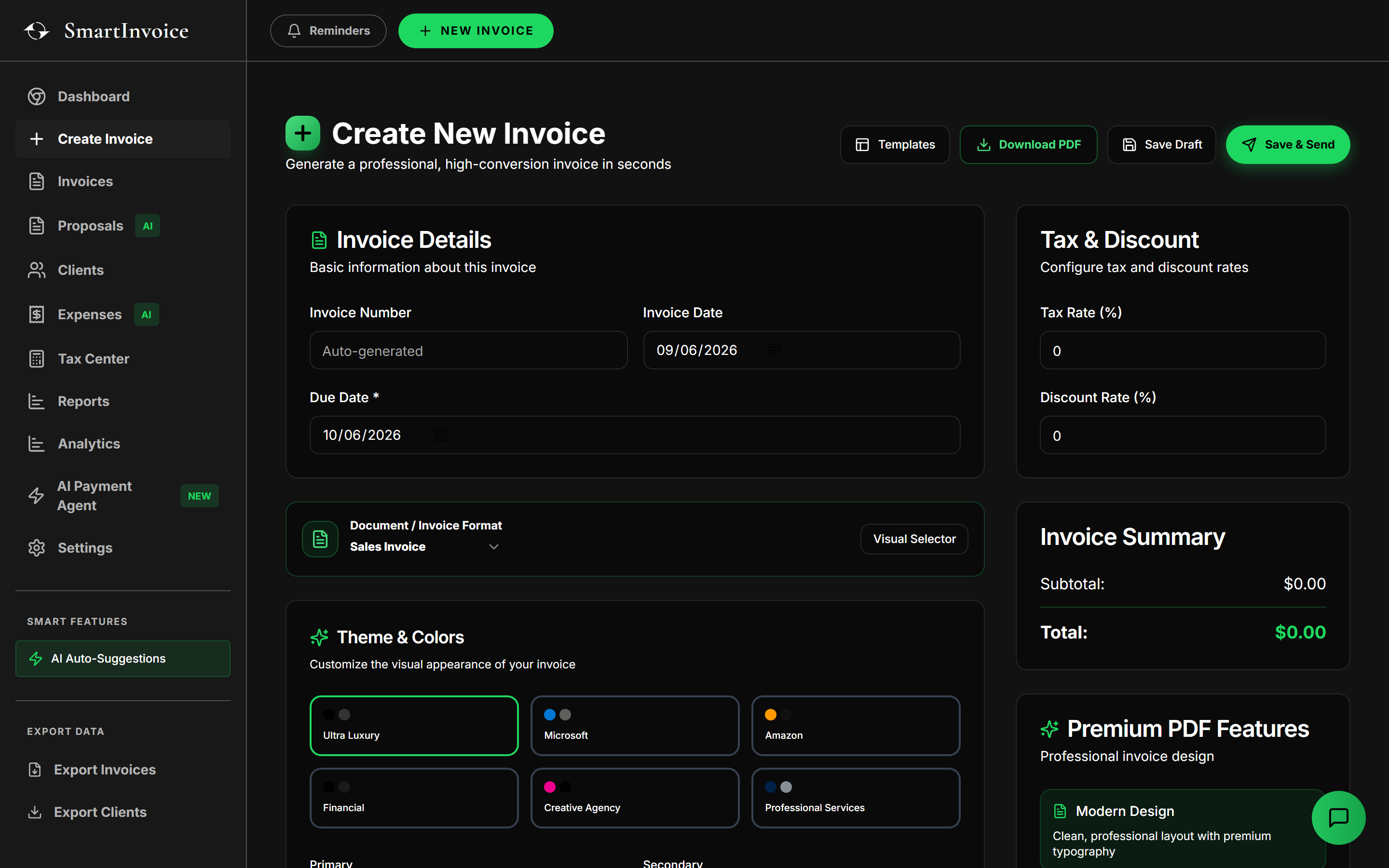
Task: Navigate to Clients
Action: click(123, 270)
